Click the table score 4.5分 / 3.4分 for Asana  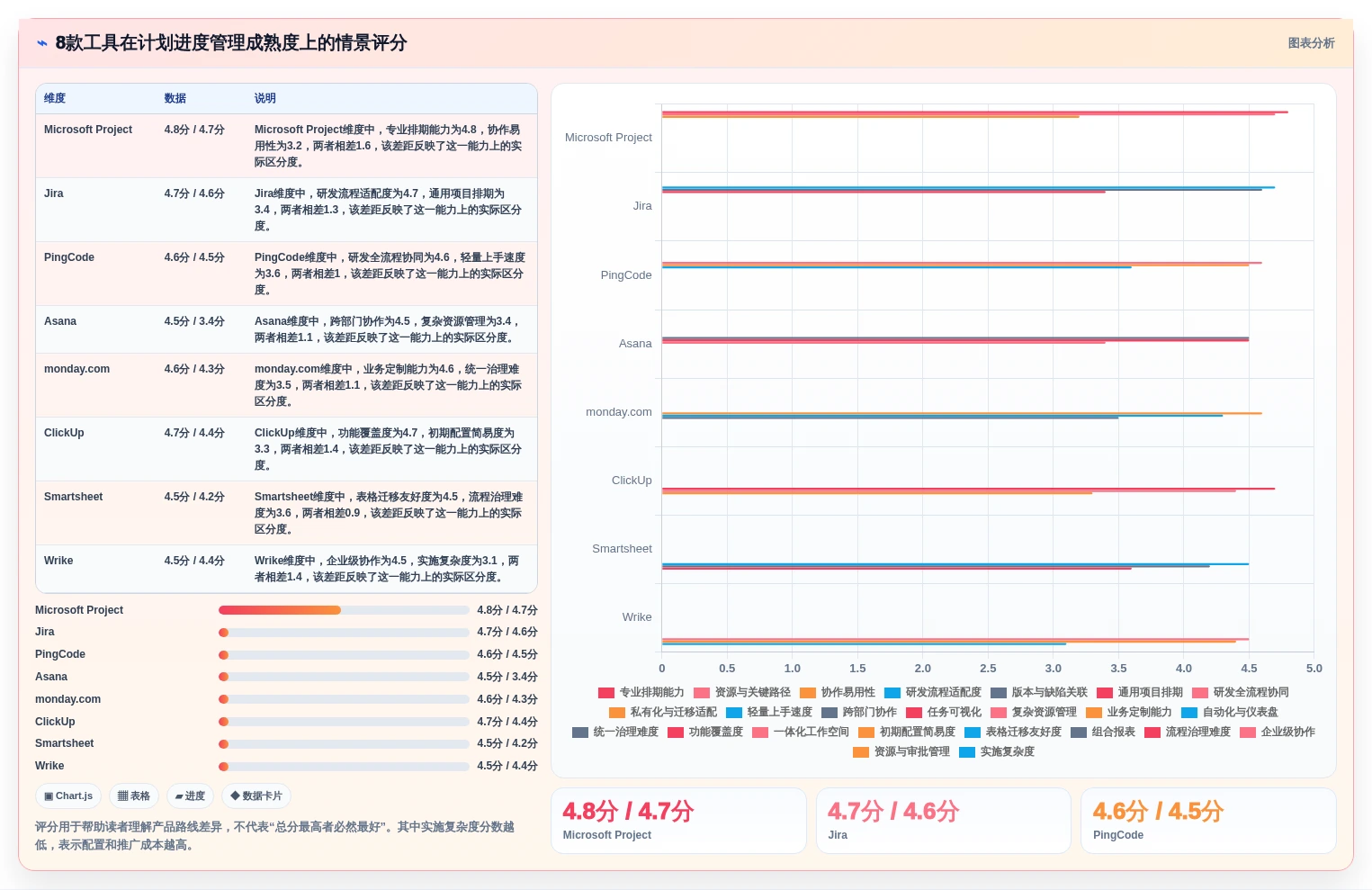(194, 321)
